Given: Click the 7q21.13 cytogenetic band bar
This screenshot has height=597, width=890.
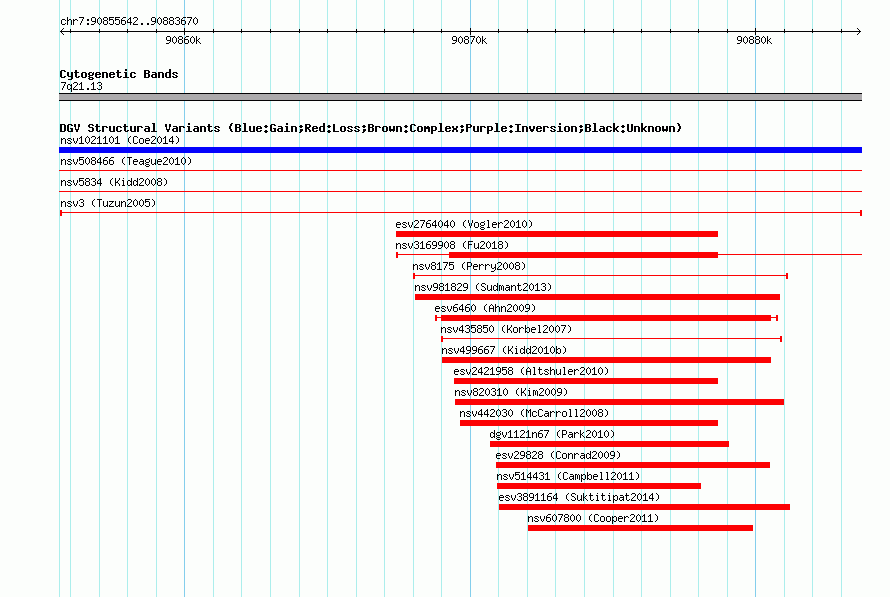Looking at the screenshot, I should 460,97.
